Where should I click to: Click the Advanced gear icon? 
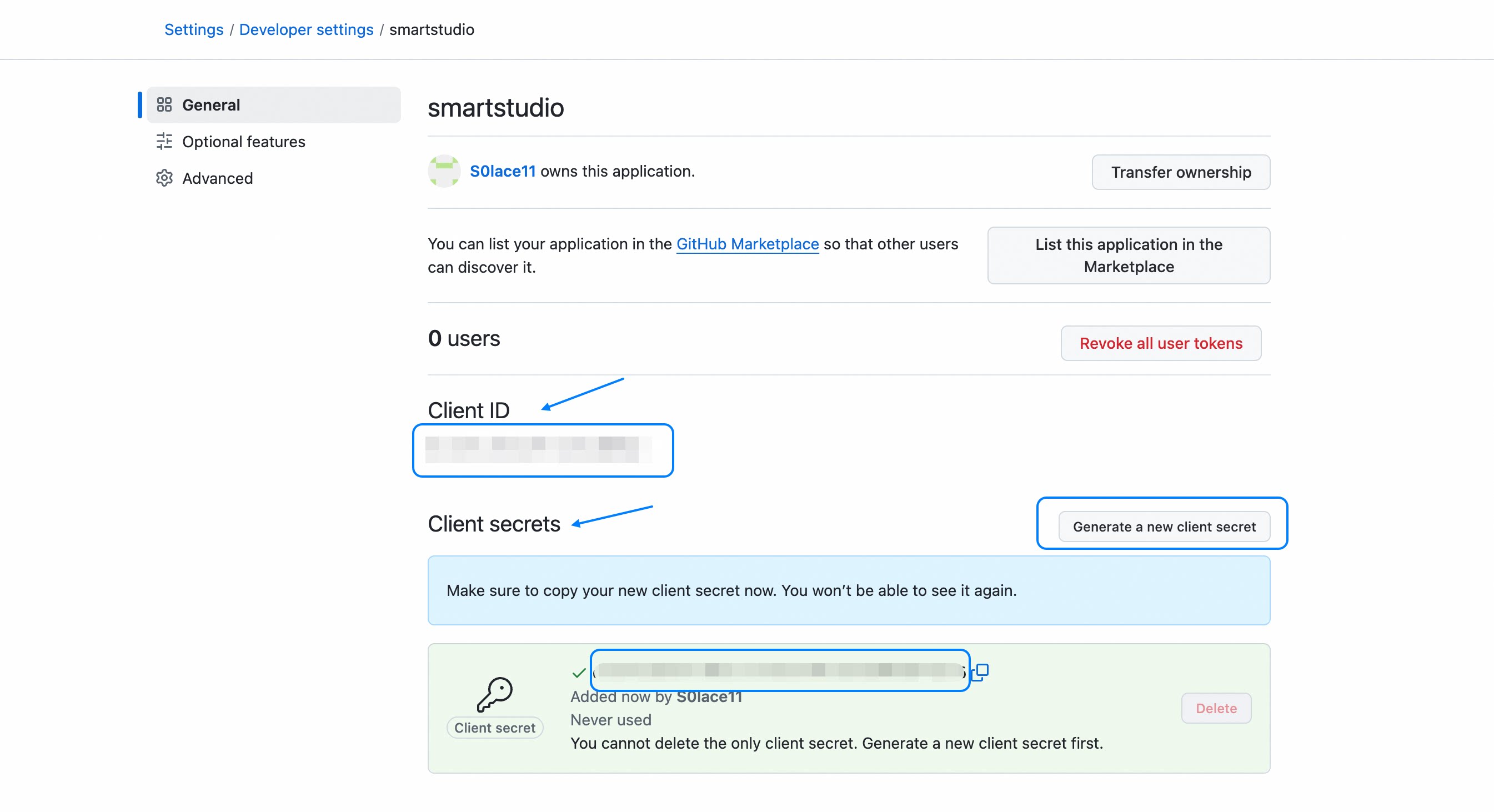(x=164, y=178)
